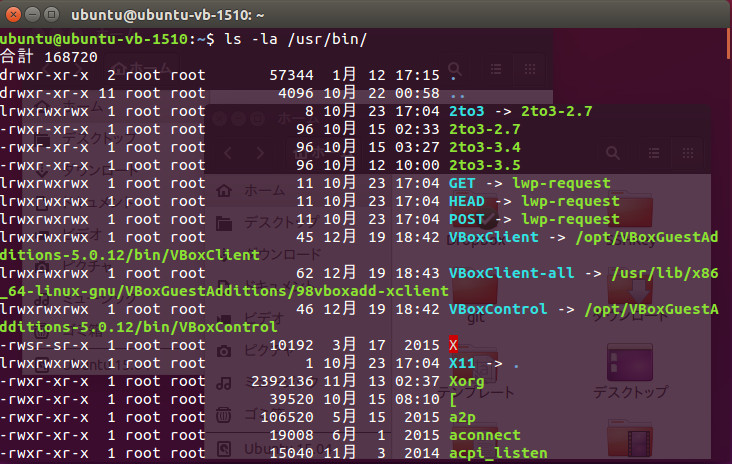Click the '2to3-2.7' executable file name
This screenshot has width=732, height=464.
pos(485,129)
